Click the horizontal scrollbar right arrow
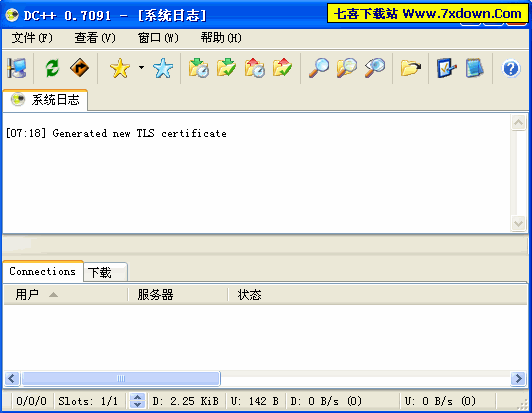The width and height of the screenshot is (532, 413). (518, 378)
